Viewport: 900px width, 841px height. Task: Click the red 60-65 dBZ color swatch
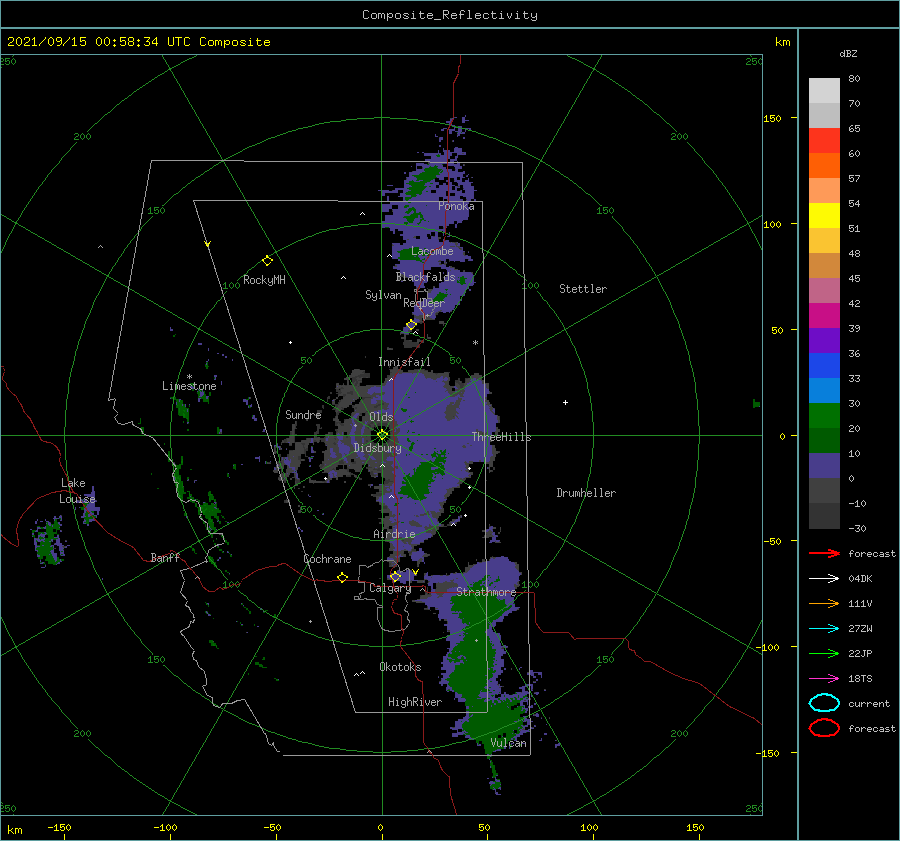tap(824, 141)
